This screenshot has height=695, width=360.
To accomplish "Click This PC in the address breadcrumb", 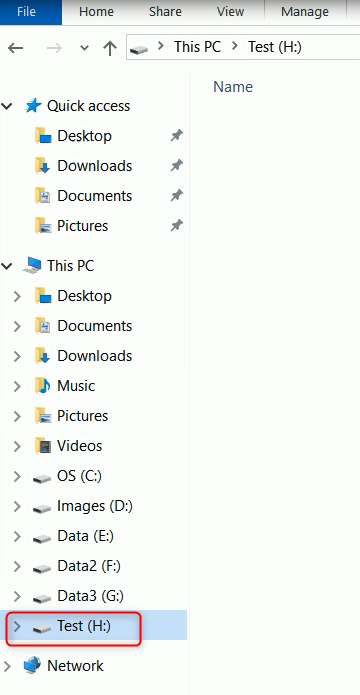I will click(x=197, y=47).
